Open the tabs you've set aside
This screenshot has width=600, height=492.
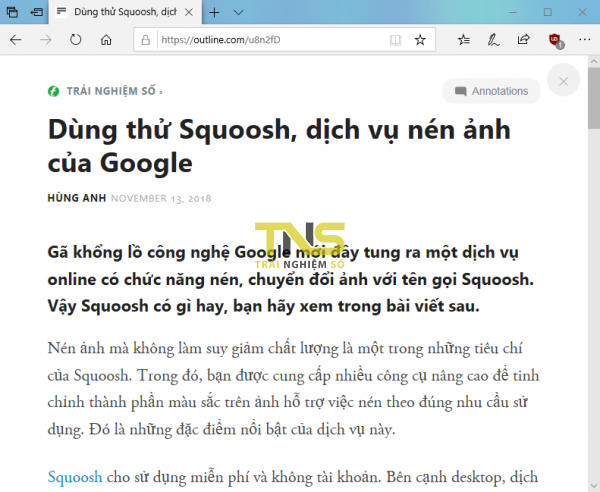(12, 12)
